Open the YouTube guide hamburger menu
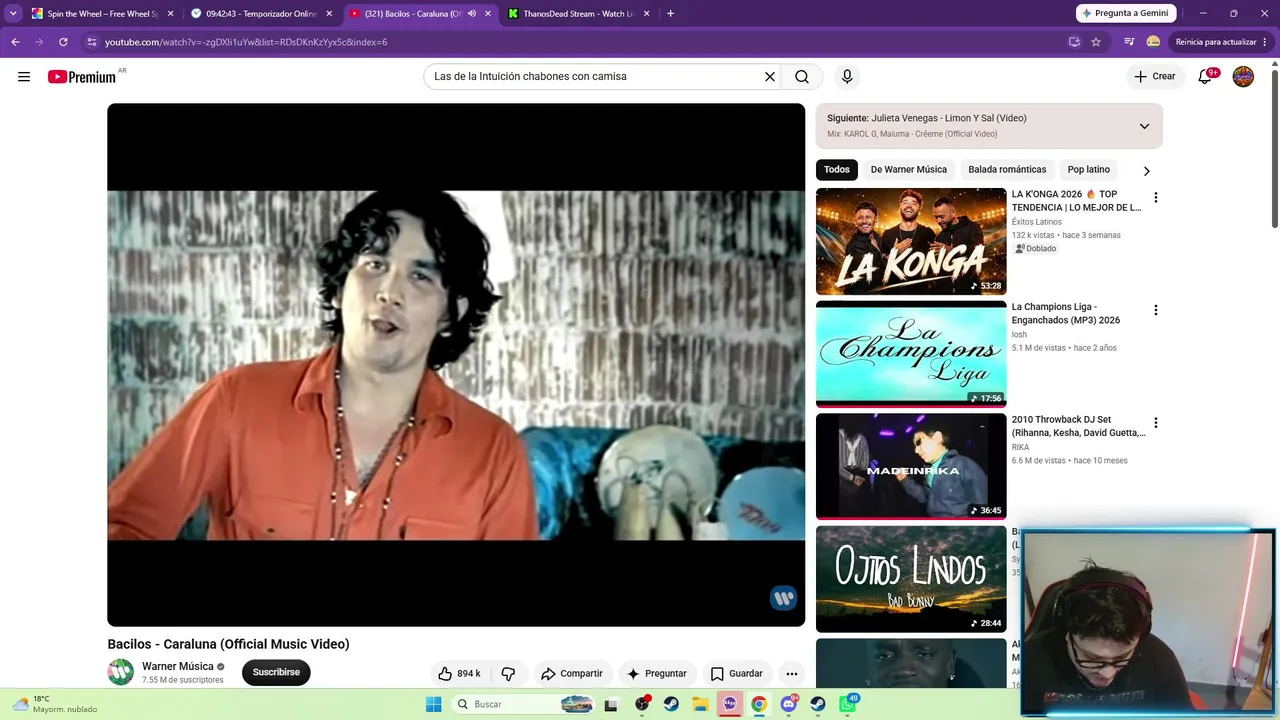 point(24,77)
